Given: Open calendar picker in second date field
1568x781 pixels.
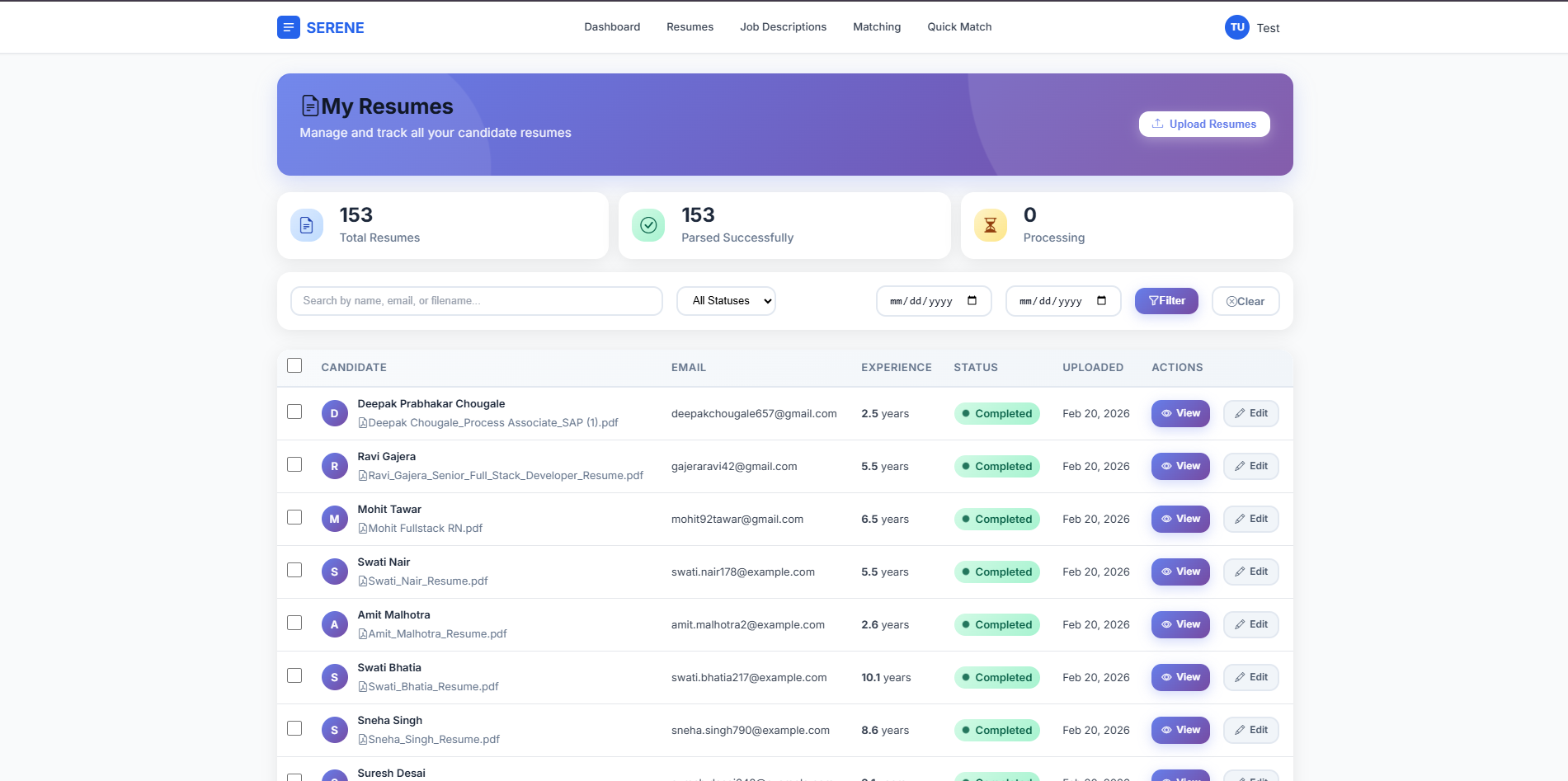Looking at the screenshot, I should coord(1101,301).
